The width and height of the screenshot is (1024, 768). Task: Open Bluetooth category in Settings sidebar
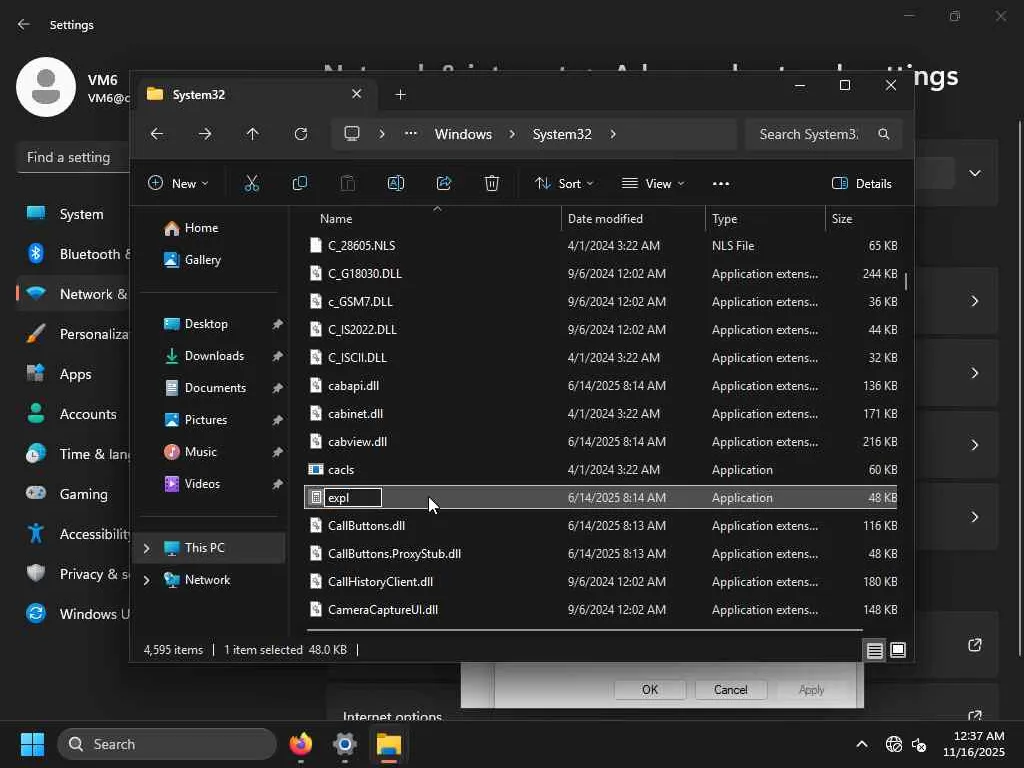73,254
